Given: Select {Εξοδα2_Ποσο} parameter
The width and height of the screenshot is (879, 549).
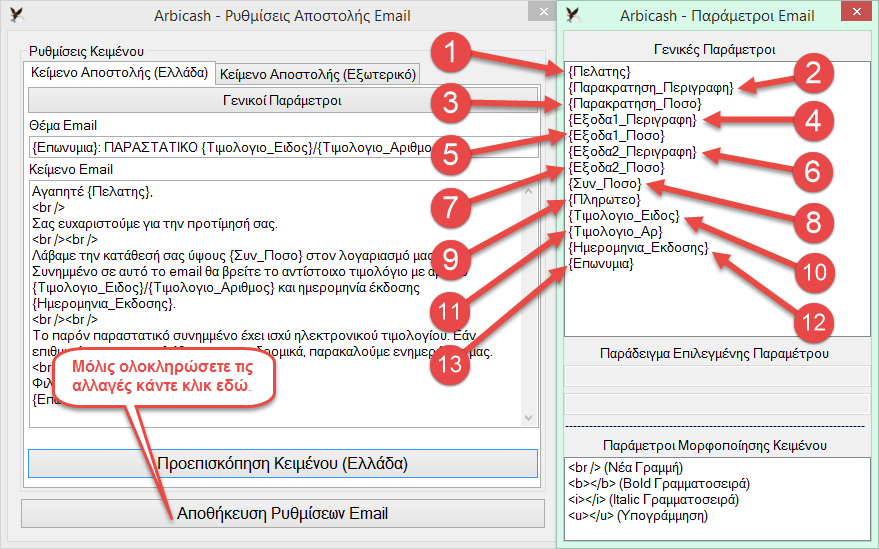Looking at the screenshot, I should pos(616,168).
